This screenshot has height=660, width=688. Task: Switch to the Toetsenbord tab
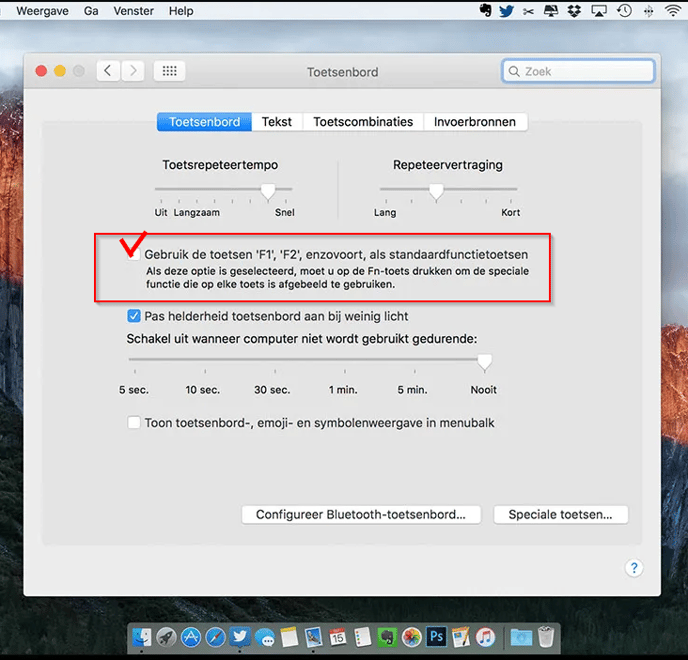tap(204, 122)
